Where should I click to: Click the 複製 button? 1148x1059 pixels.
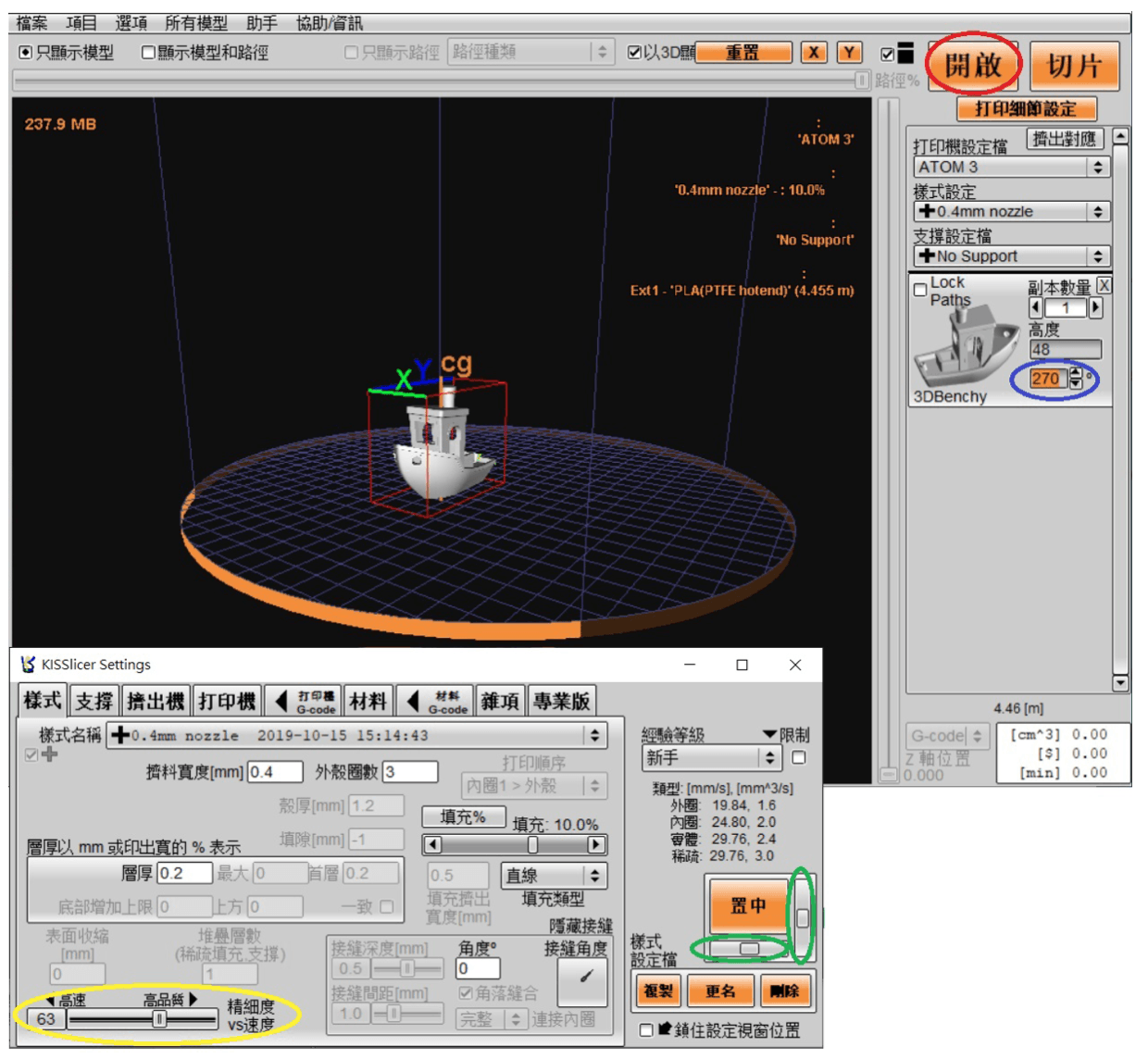click(658, 990)
